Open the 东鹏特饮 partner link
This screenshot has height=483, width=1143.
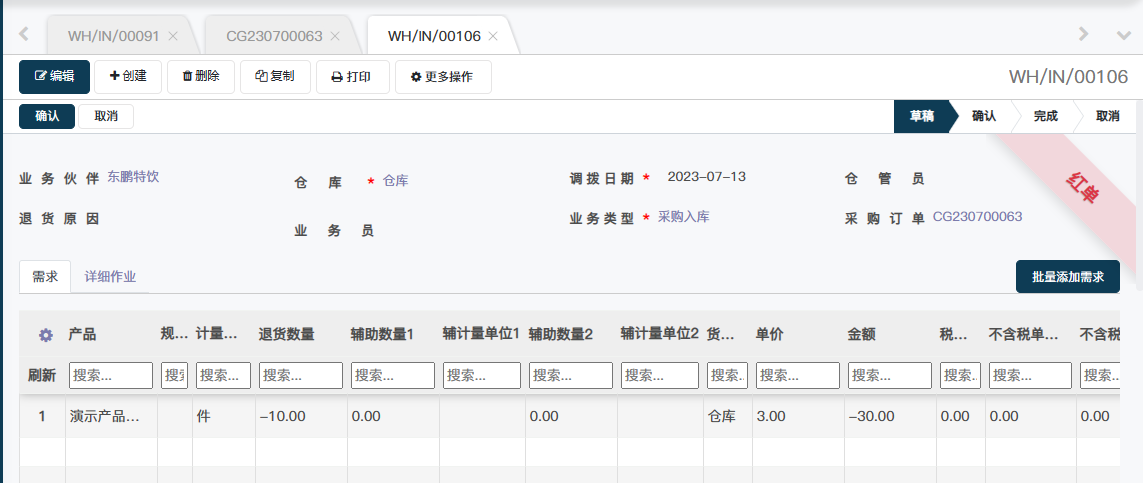pos(133,176)
